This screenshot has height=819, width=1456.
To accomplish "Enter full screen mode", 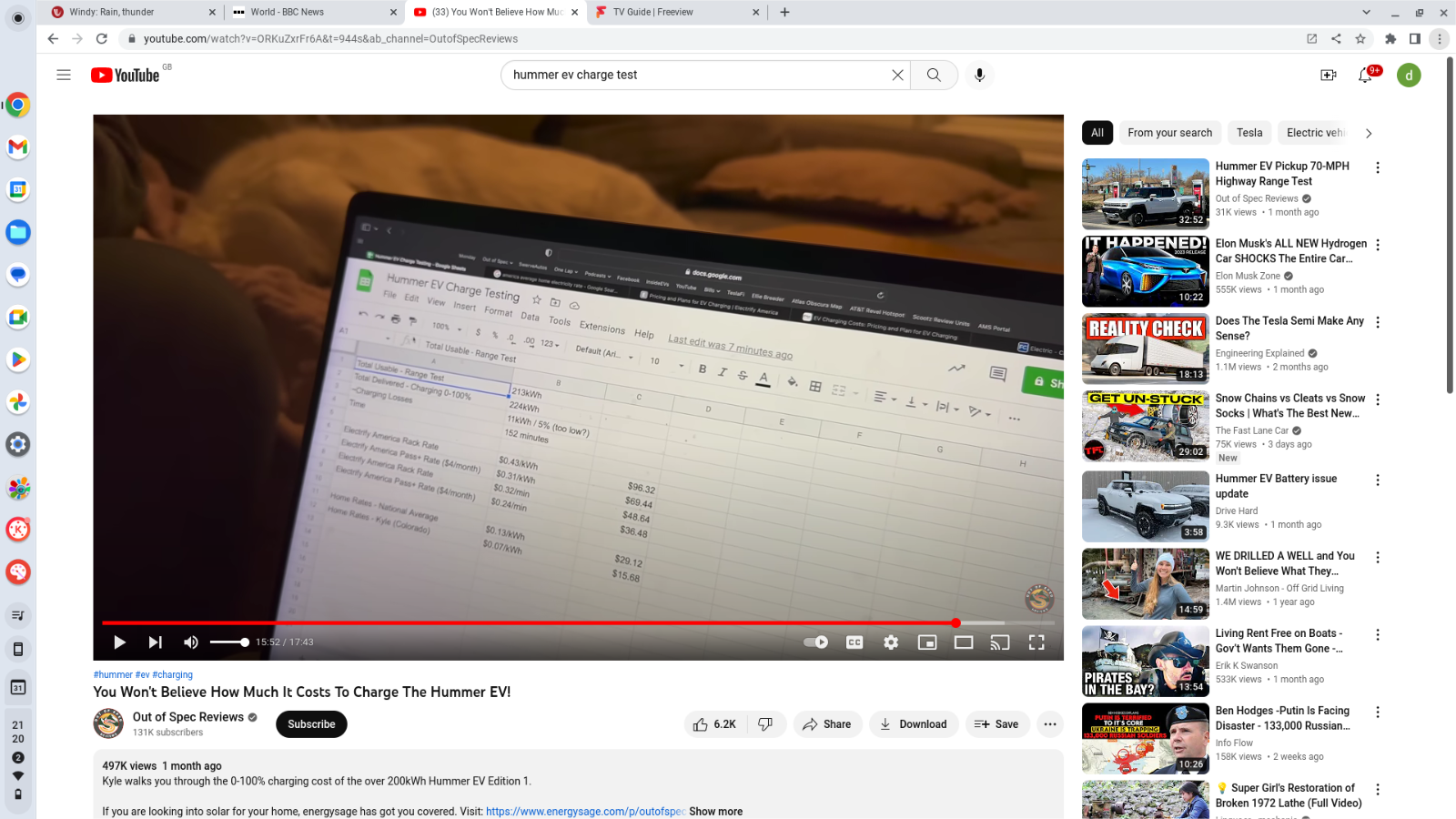I will (1036, 642).
